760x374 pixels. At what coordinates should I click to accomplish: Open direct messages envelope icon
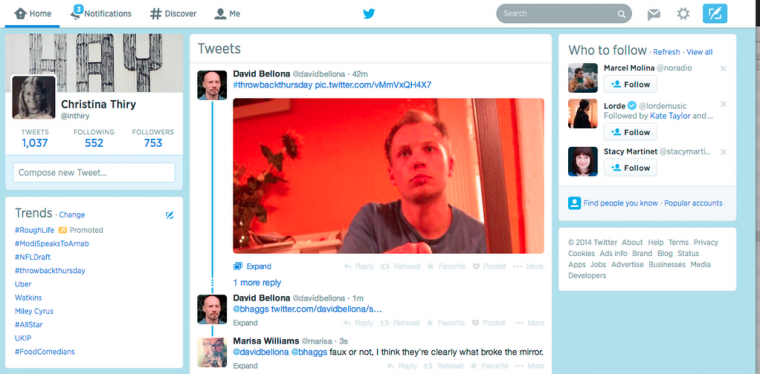653,14
